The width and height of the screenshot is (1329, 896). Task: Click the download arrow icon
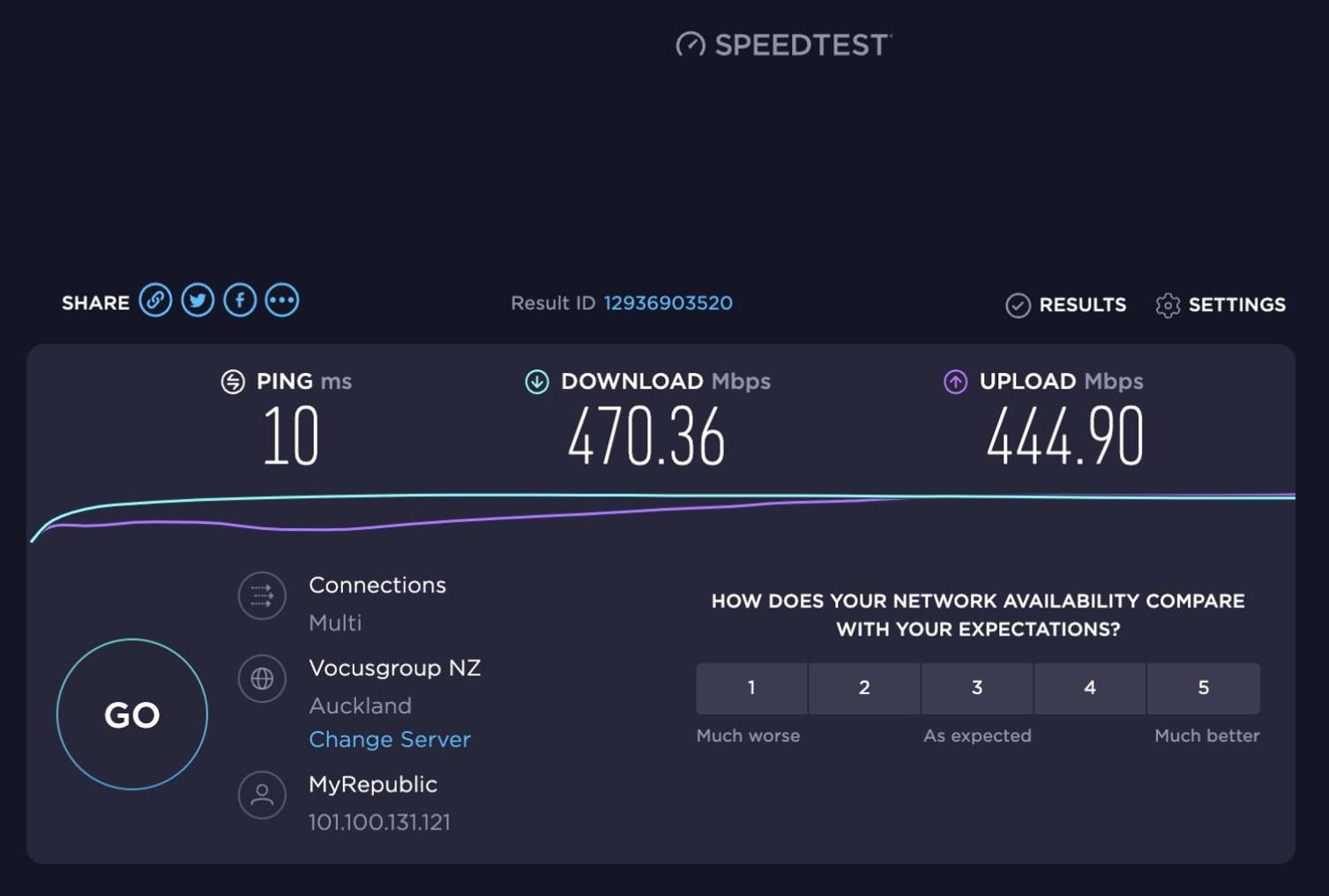537,382
